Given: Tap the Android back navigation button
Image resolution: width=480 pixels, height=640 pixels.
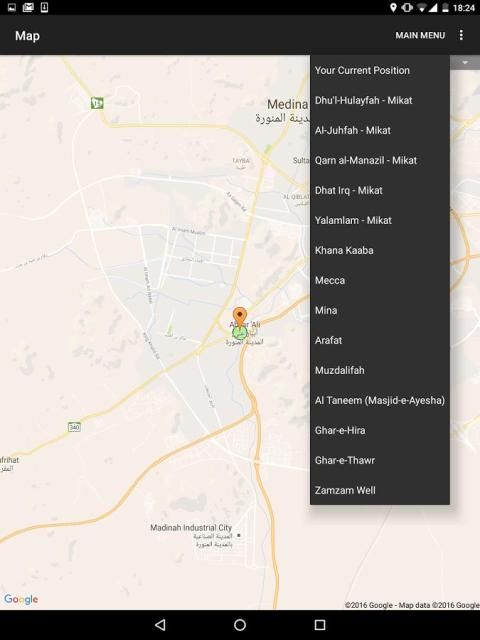Looking at the screenshot, I should coord(160,624).
